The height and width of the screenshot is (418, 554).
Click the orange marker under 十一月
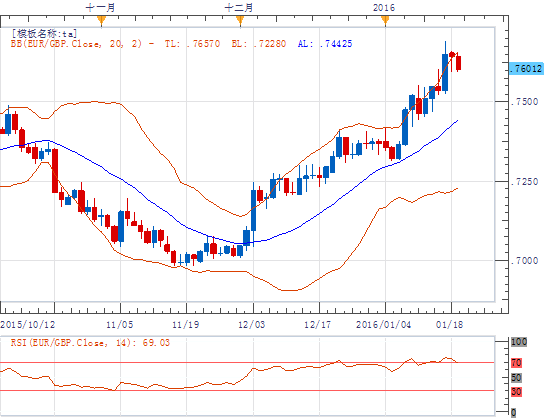tap(101, 20)
